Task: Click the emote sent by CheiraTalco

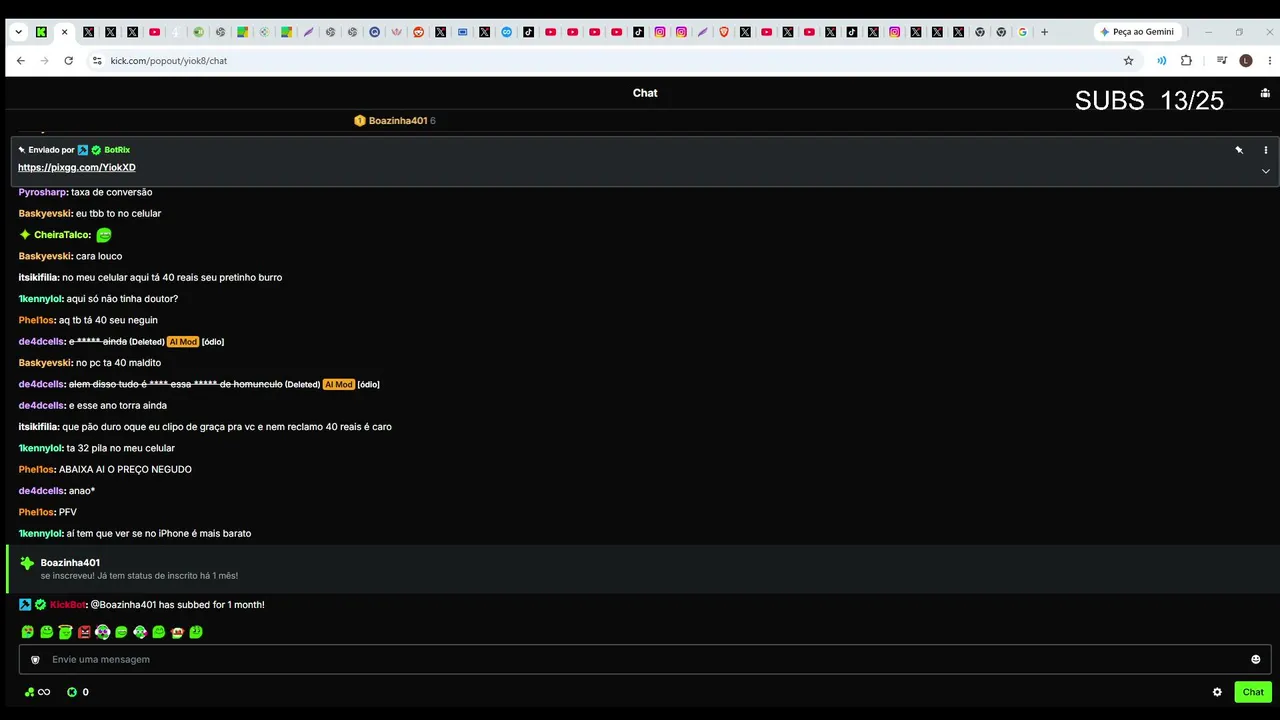Action: 103,235
